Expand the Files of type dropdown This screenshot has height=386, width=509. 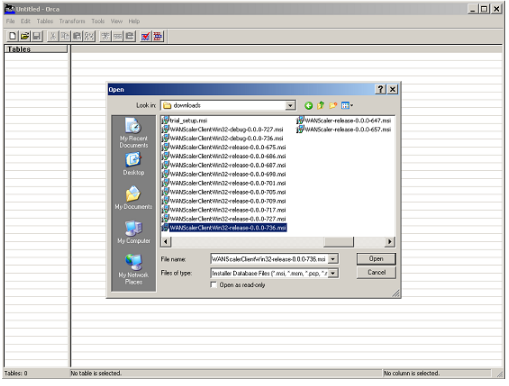click(x=333, y=273)
